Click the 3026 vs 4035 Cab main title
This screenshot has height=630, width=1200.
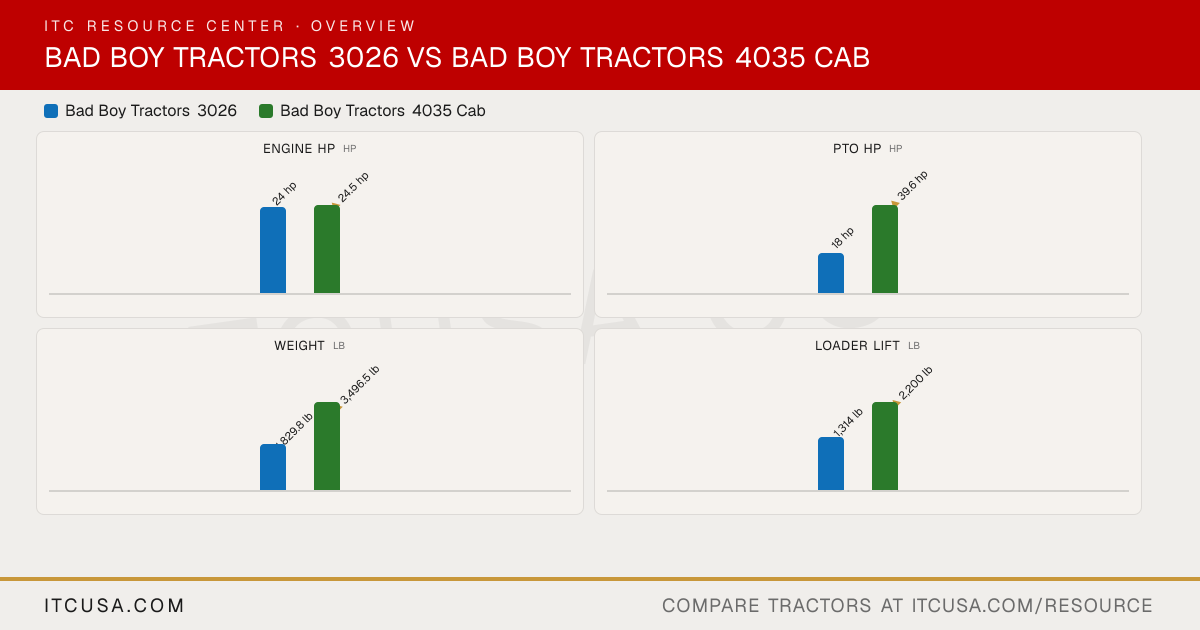tap(457, 58)
